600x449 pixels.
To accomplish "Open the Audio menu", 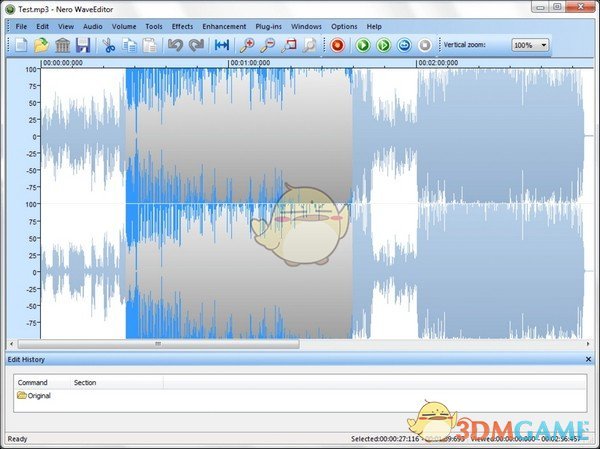I will tap(93, 26).
